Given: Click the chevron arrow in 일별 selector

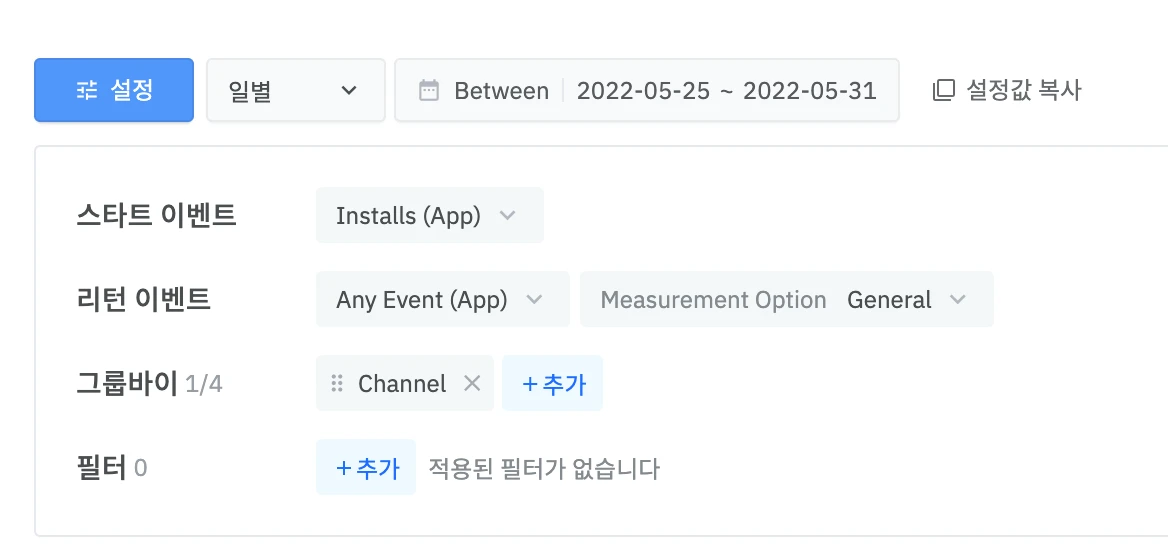Looking at the screenshot, I should [349, 91].
